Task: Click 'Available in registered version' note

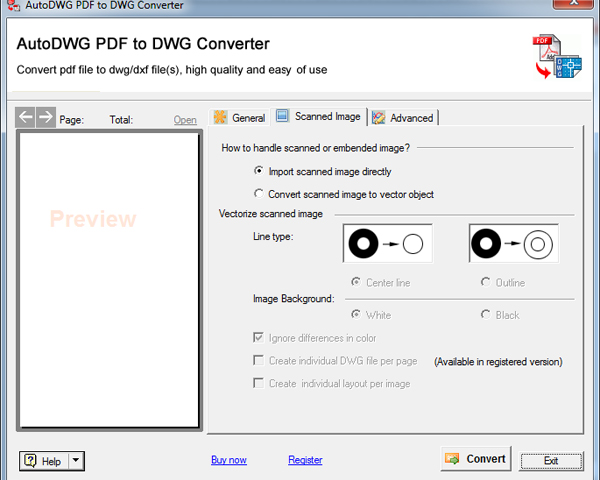Action: point(498,362)
